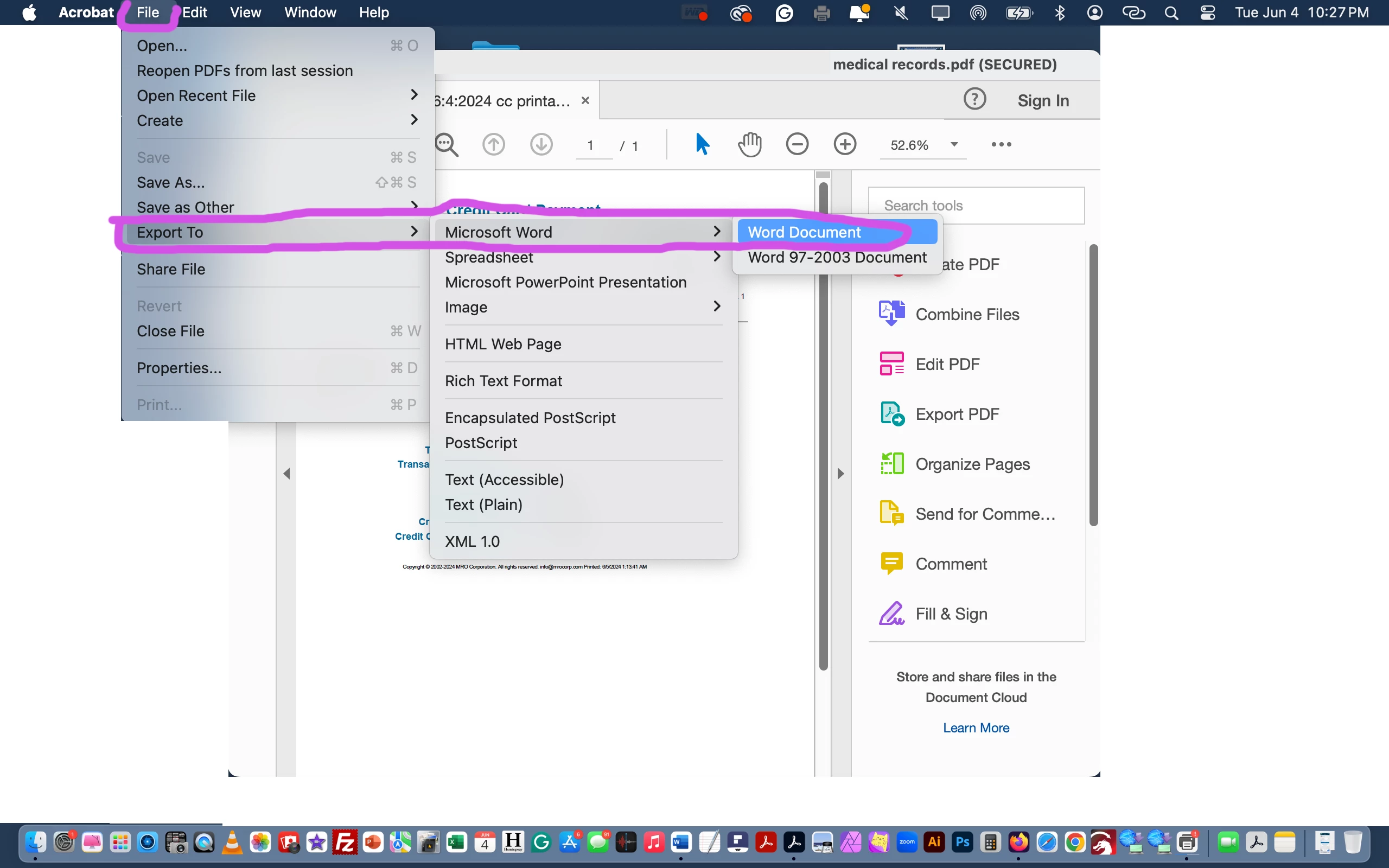Click the zoom in plus icon
Image resolution: width=1389 pixels, height=868 pixels.
click(845, 144)
